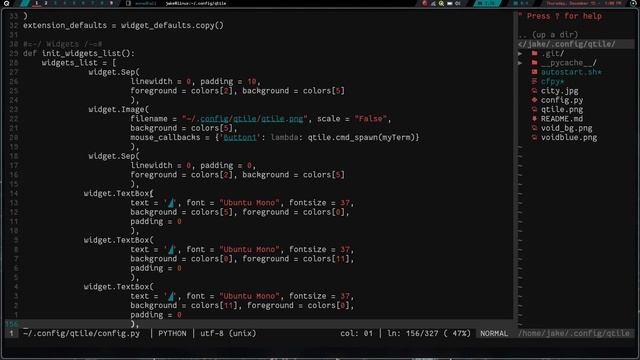Click the 'Button1' key in mouse_callbacks

coord(240,138)
